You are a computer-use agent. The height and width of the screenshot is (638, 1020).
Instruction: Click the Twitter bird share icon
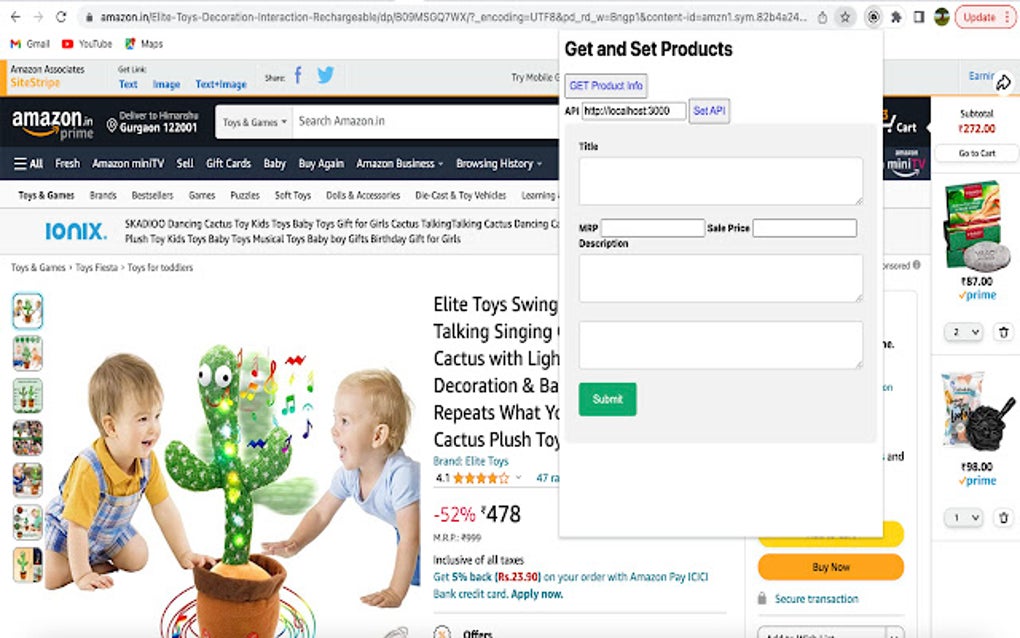tap(326, 75)
